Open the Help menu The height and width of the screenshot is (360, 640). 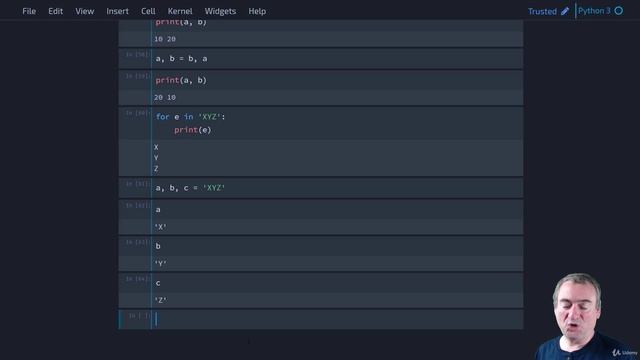pyautogui.click(x=257, y=11)
